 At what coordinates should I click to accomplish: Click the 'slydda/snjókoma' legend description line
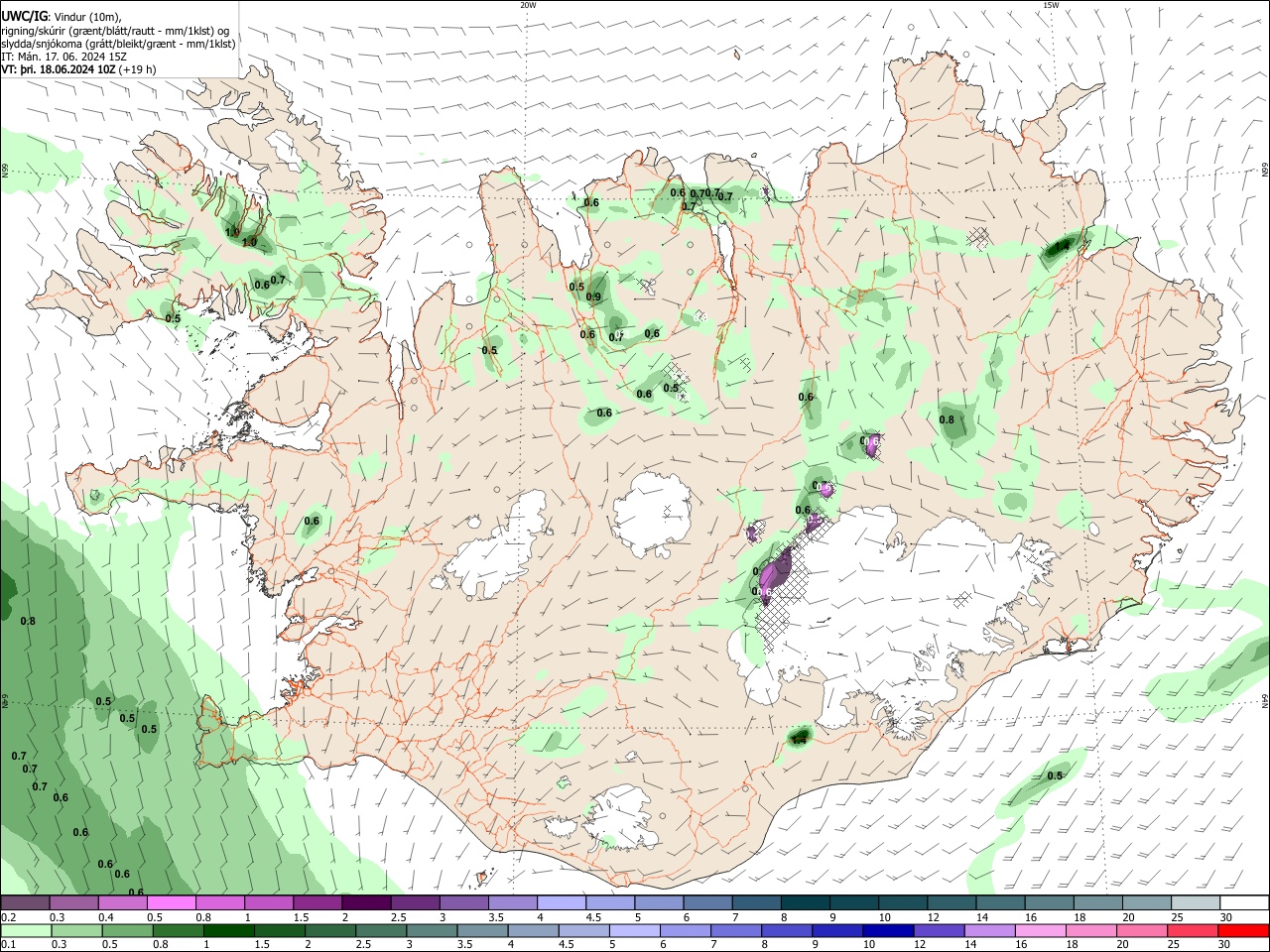[x=118, y=44]
